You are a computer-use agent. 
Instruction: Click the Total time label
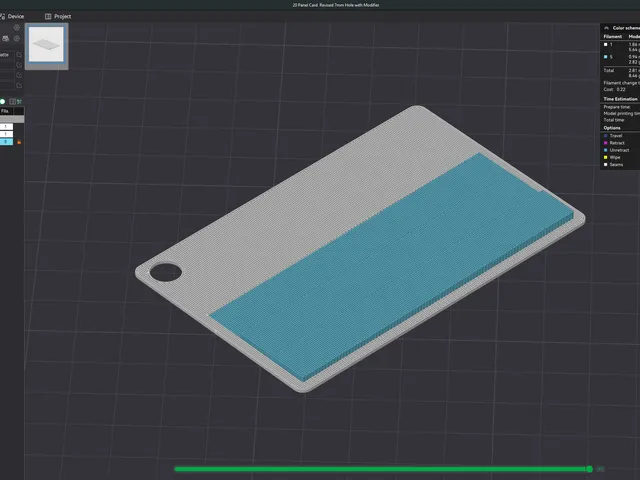pyautogui.click(x=614, y=120)
